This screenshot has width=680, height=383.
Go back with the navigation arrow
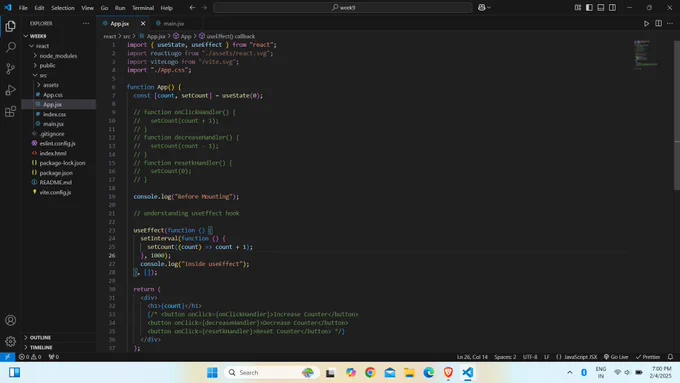tap(192, 7)
